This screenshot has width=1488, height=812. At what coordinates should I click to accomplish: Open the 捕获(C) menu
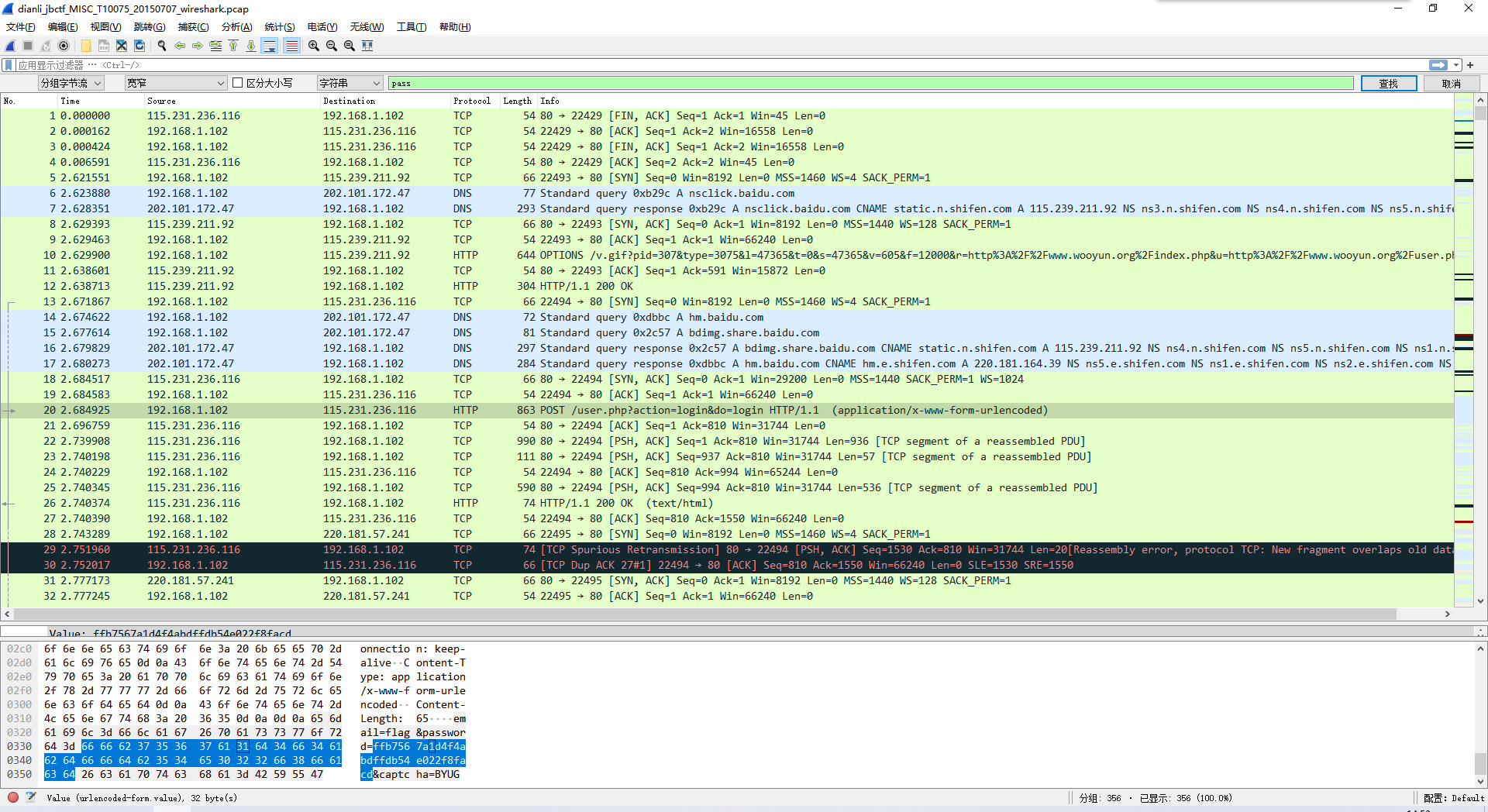click(193, 27)
